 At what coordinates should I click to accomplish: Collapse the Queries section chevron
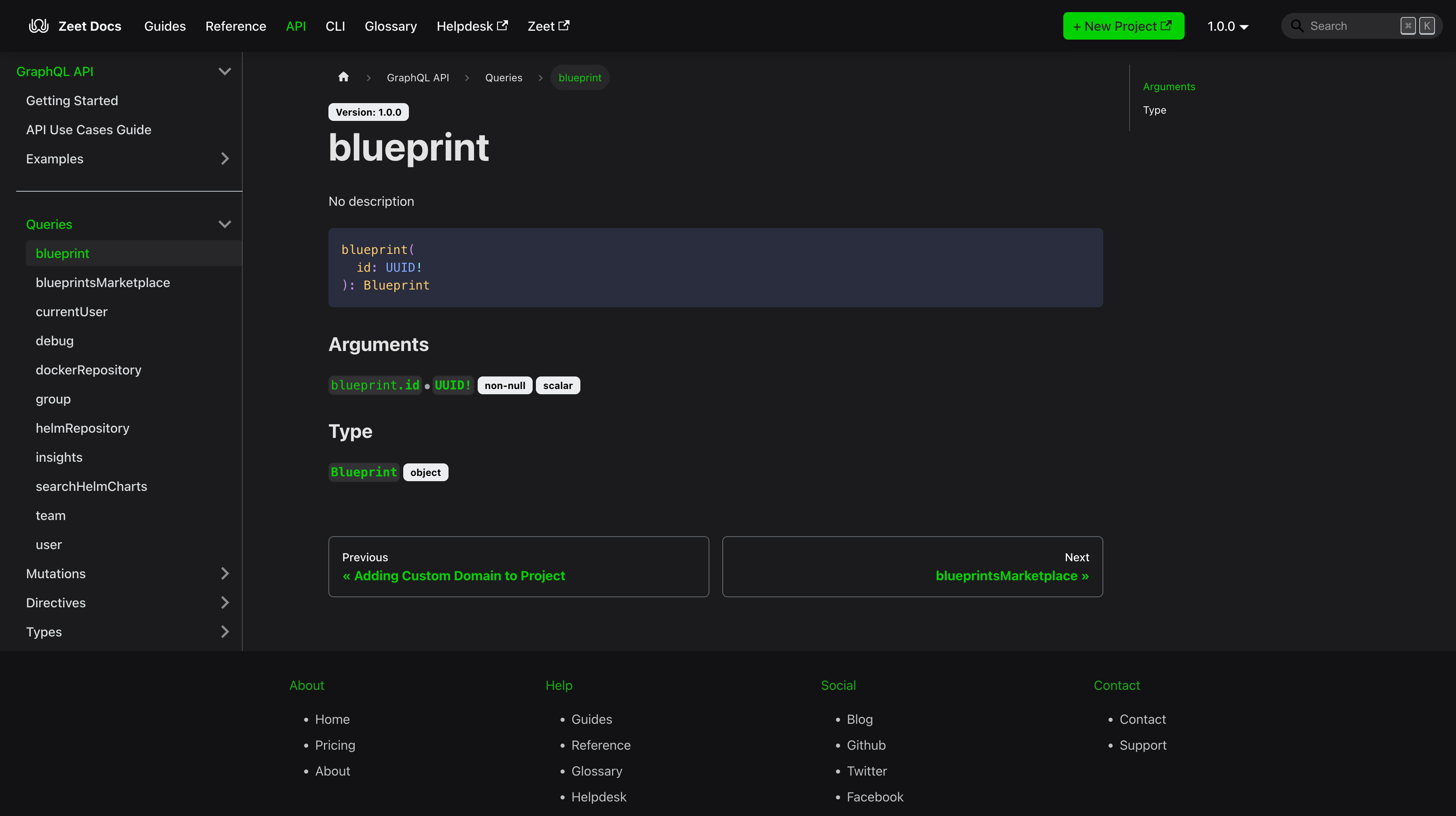pyautogui.click(x=224, y=224)
